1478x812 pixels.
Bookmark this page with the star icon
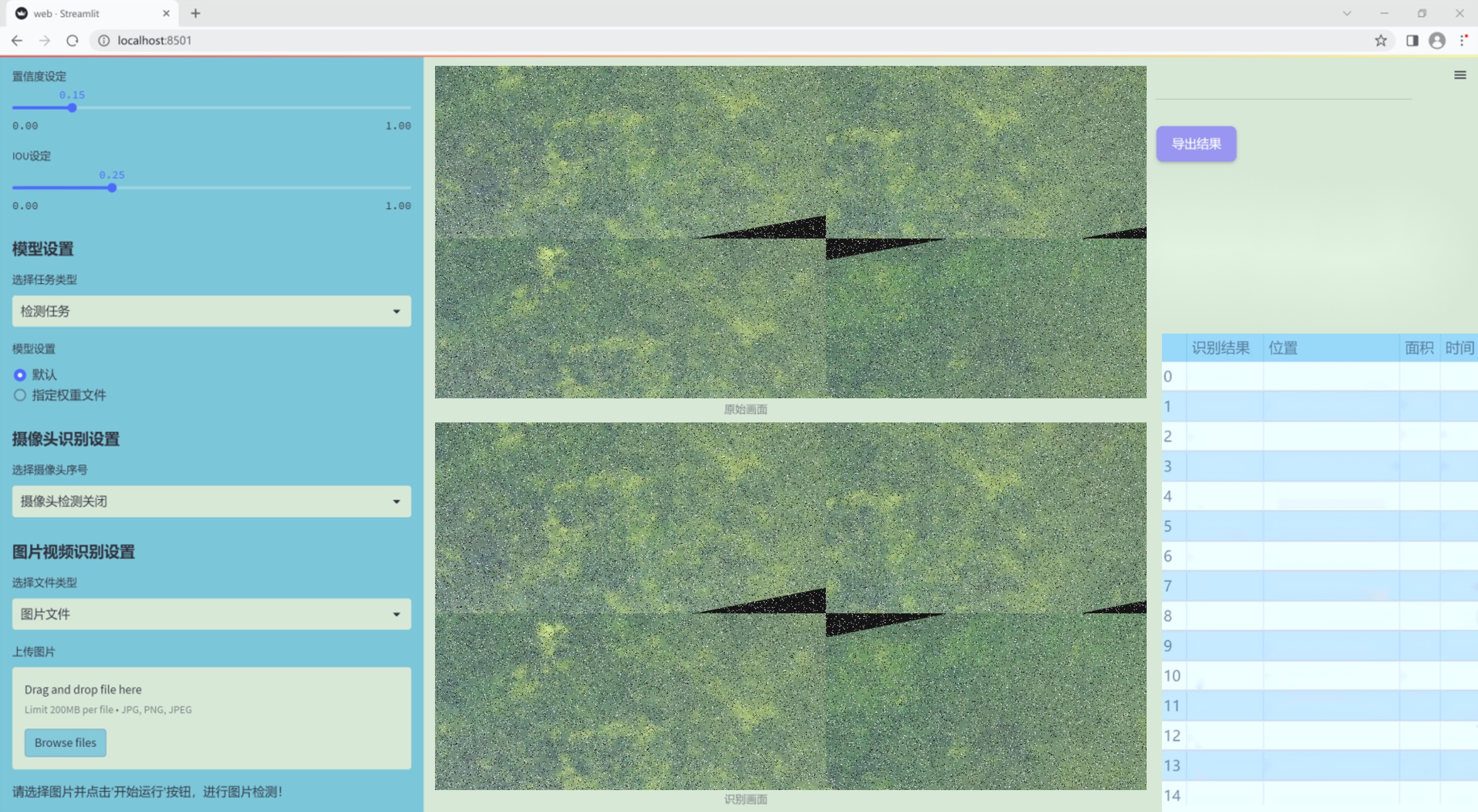[x=1380, y=41]
